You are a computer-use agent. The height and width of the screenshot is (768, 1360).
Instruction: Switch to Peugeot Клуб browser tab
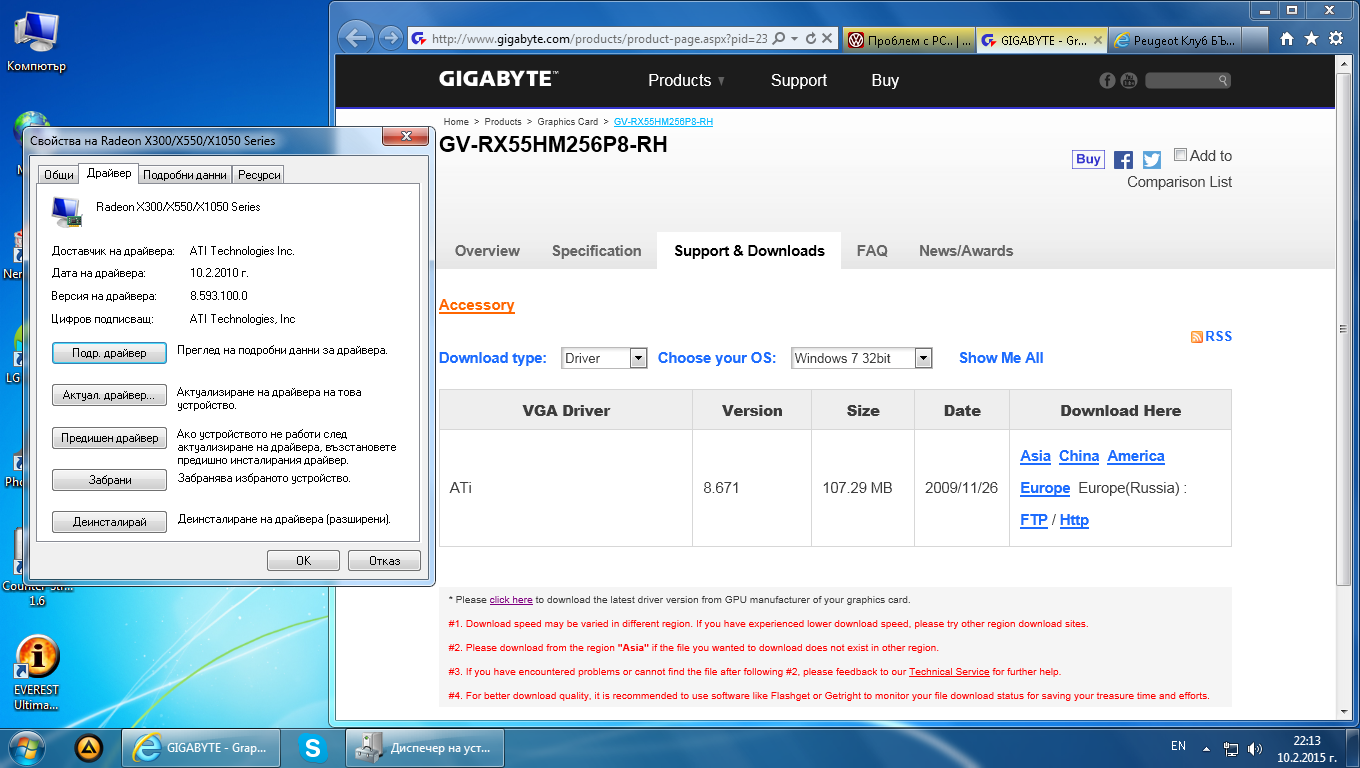pyautogui.click(x=1175, y=41)
